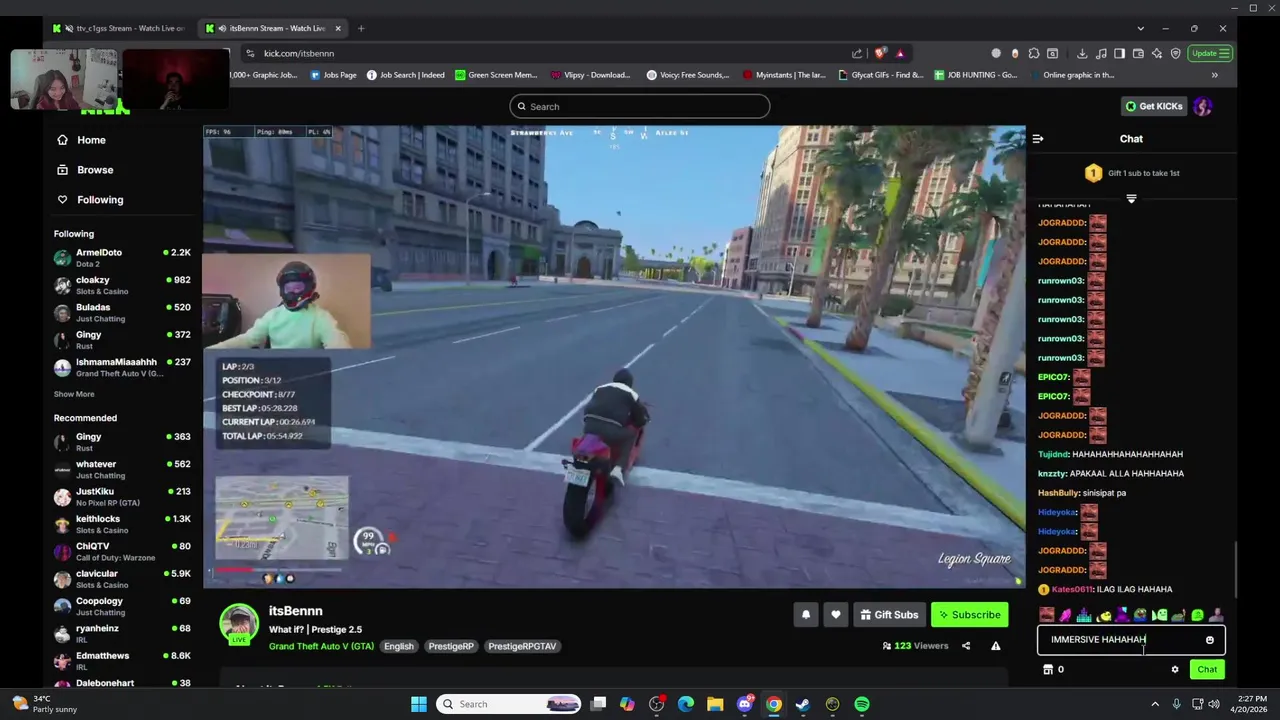Viewport: 1280px width, 720px height.
Task: Open volume control in system tray
Action: [1213, 704]
